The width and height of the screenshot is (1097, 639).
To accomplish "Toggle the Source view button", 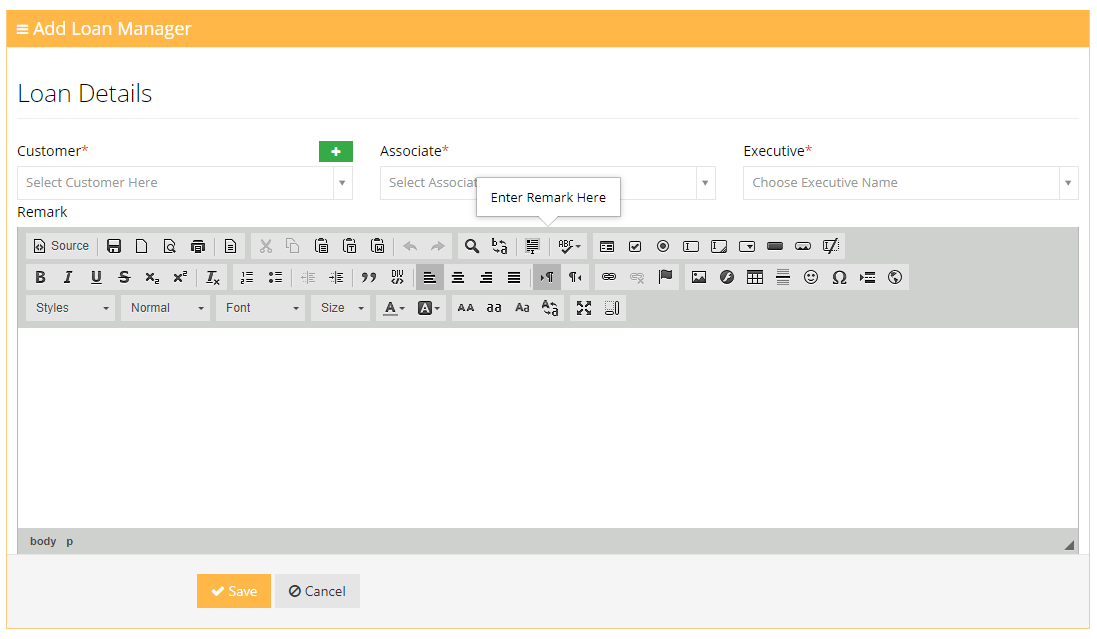I will coord(61,246).
